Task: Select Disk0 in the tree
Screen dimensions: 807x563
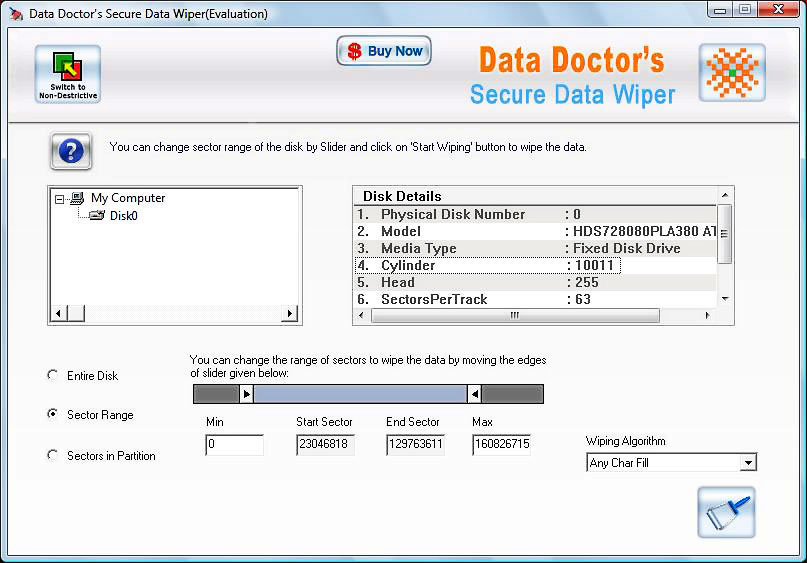Action: coord(124,216)
